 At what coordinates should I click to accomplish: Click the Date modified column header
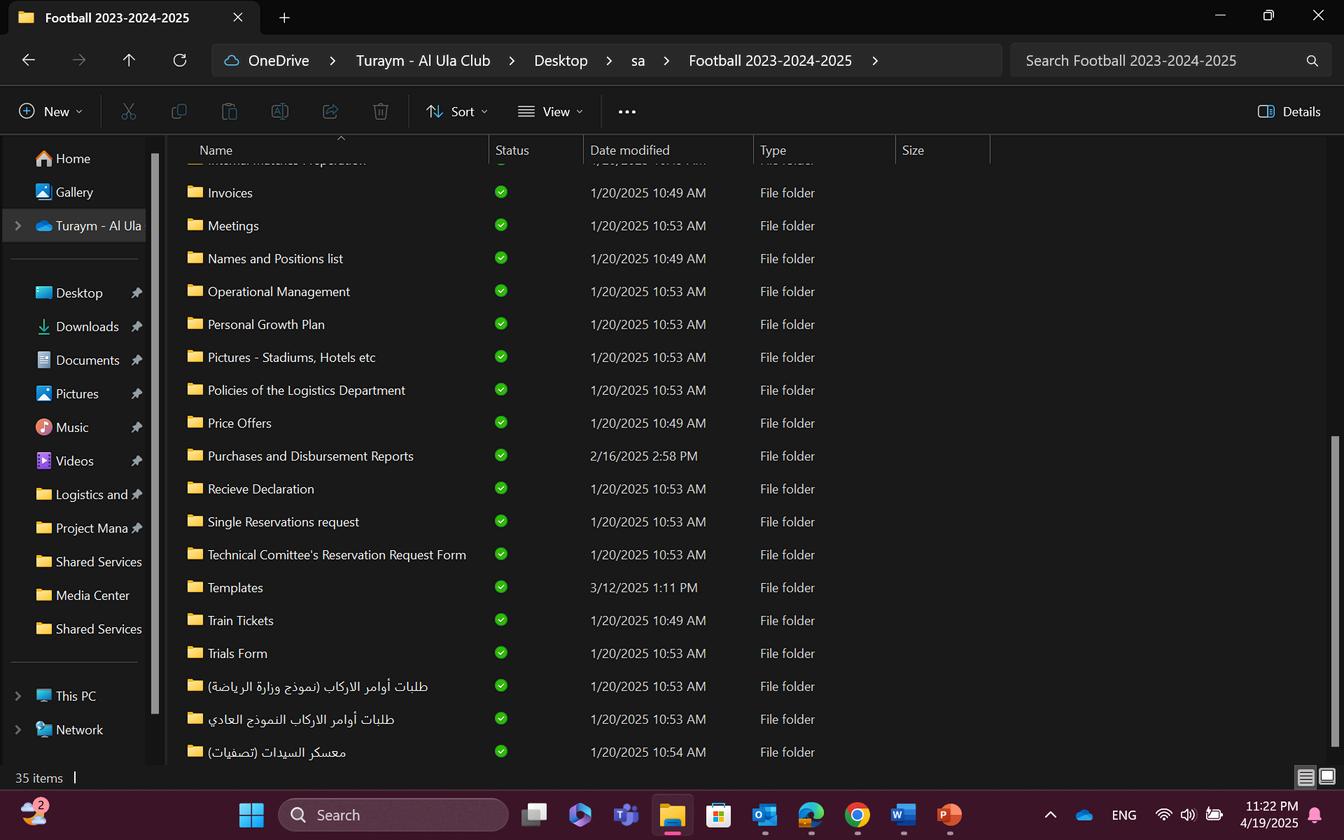click(630, 150)
